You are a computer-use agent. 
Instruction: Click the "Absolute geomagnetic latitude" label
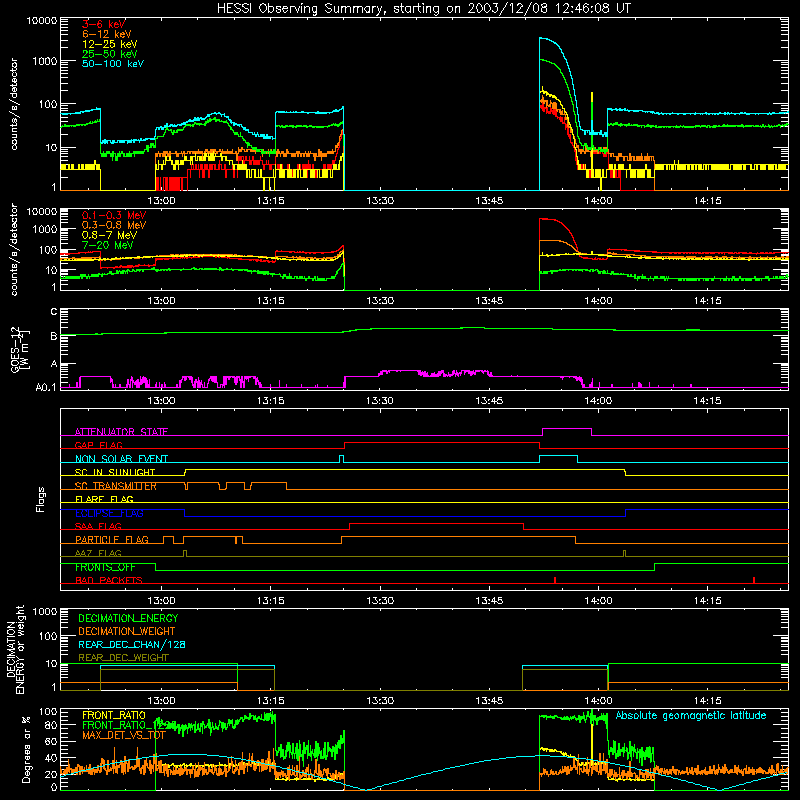point(691,715)
